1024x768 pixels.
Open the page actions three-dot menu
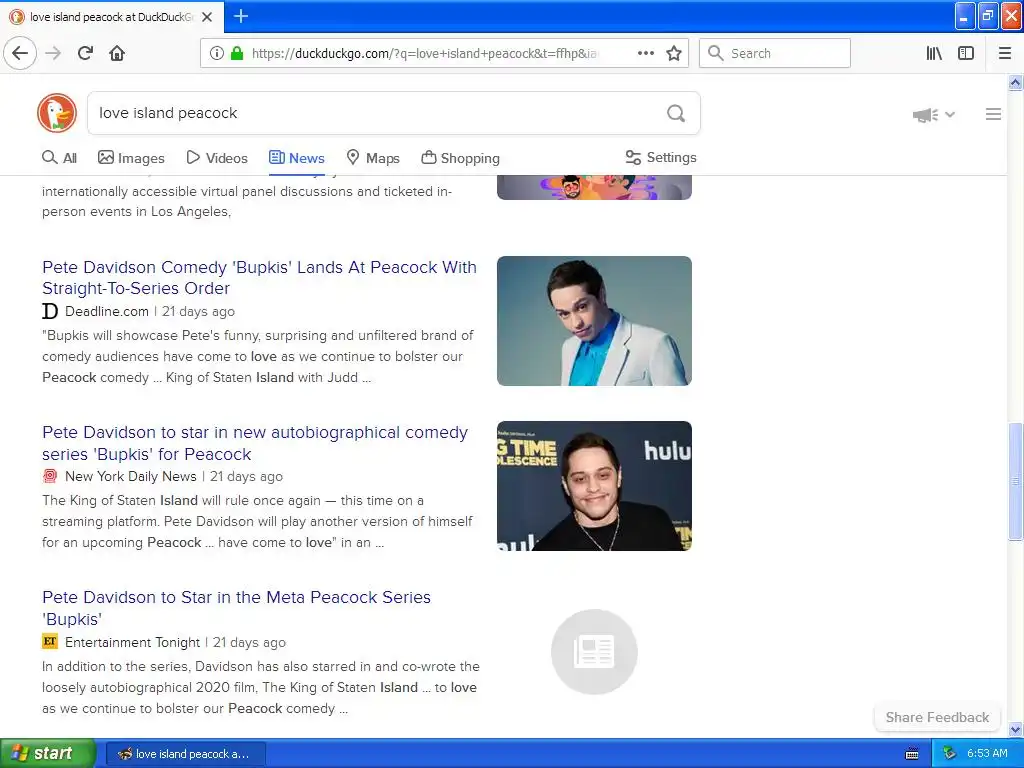[645, 53]
